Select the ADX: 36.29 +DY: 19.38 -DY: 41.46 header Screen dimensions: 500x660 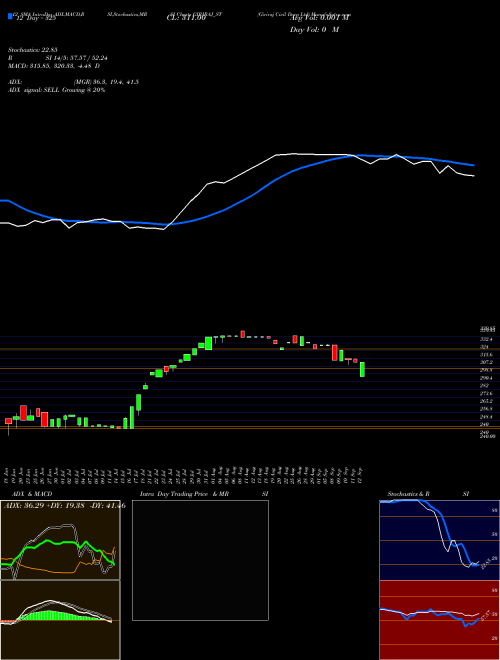[64, 506]
